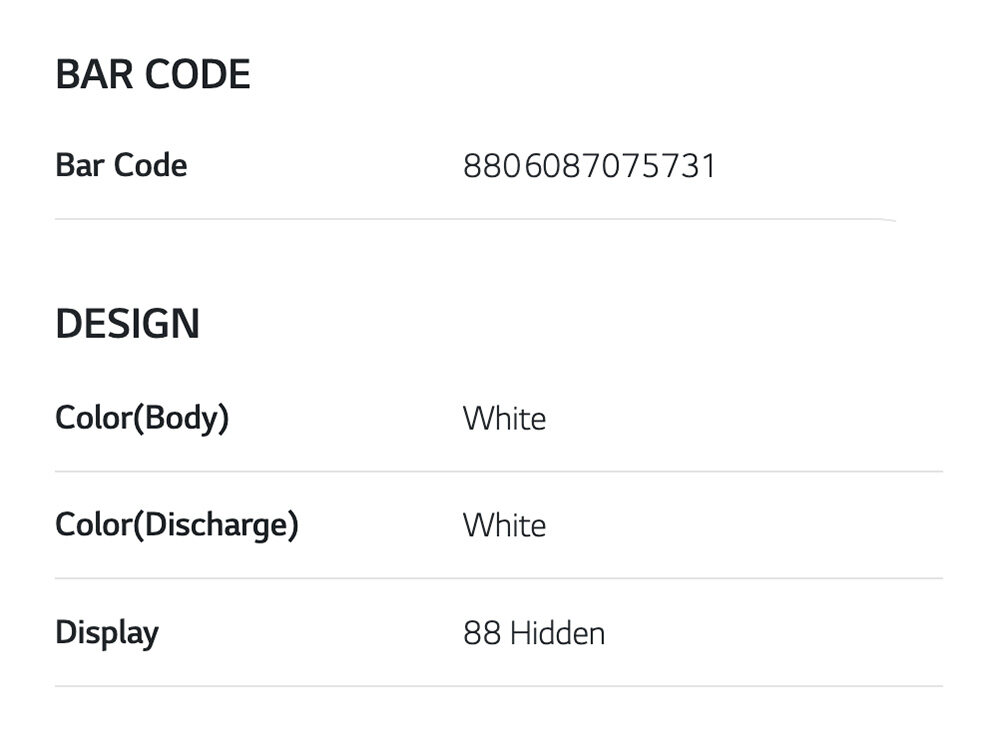The height and width of the screenshot is (732, 1000).
Task: Click the divider line beneath Display row
Action: point(498,686)
